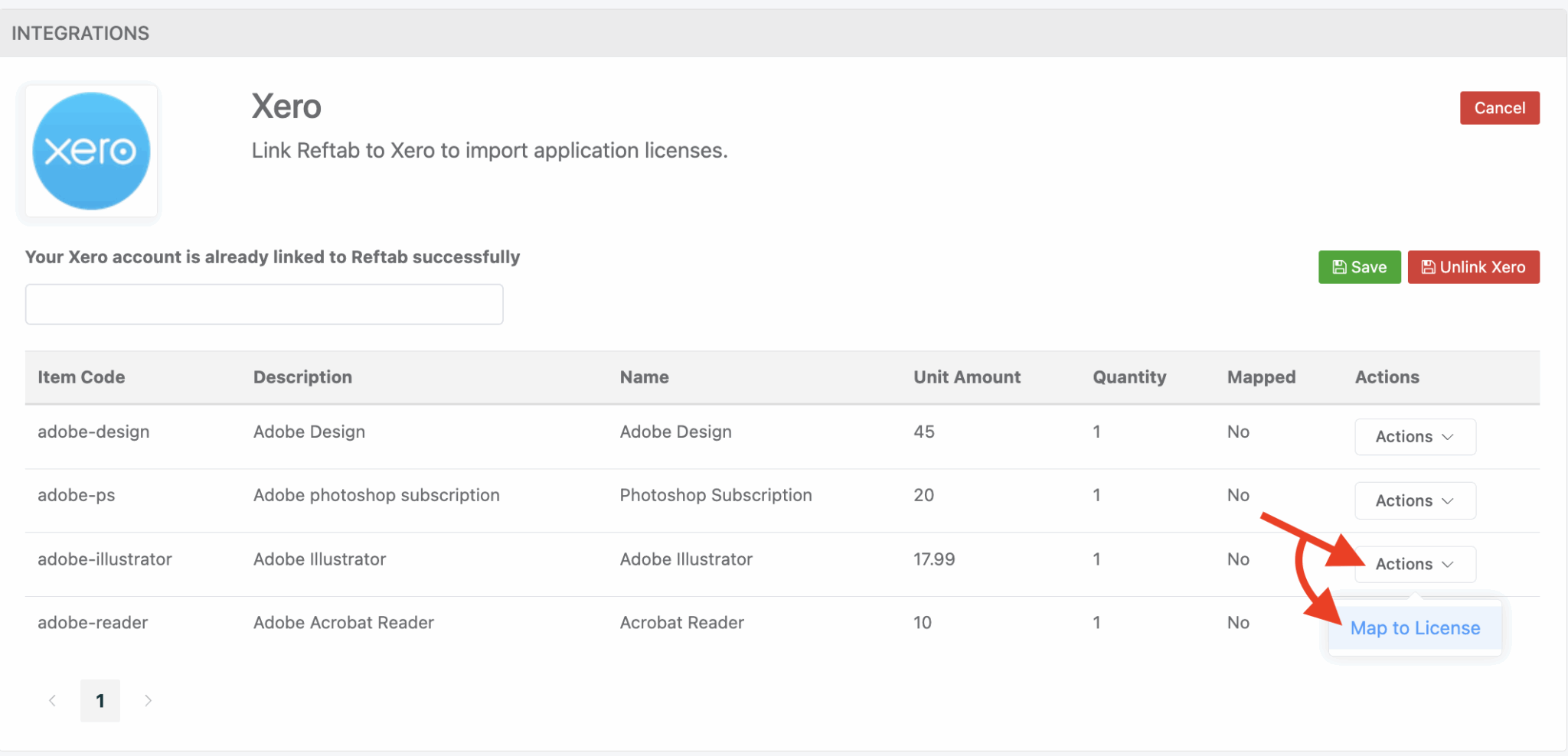Click the Mapped column header

1261,377
